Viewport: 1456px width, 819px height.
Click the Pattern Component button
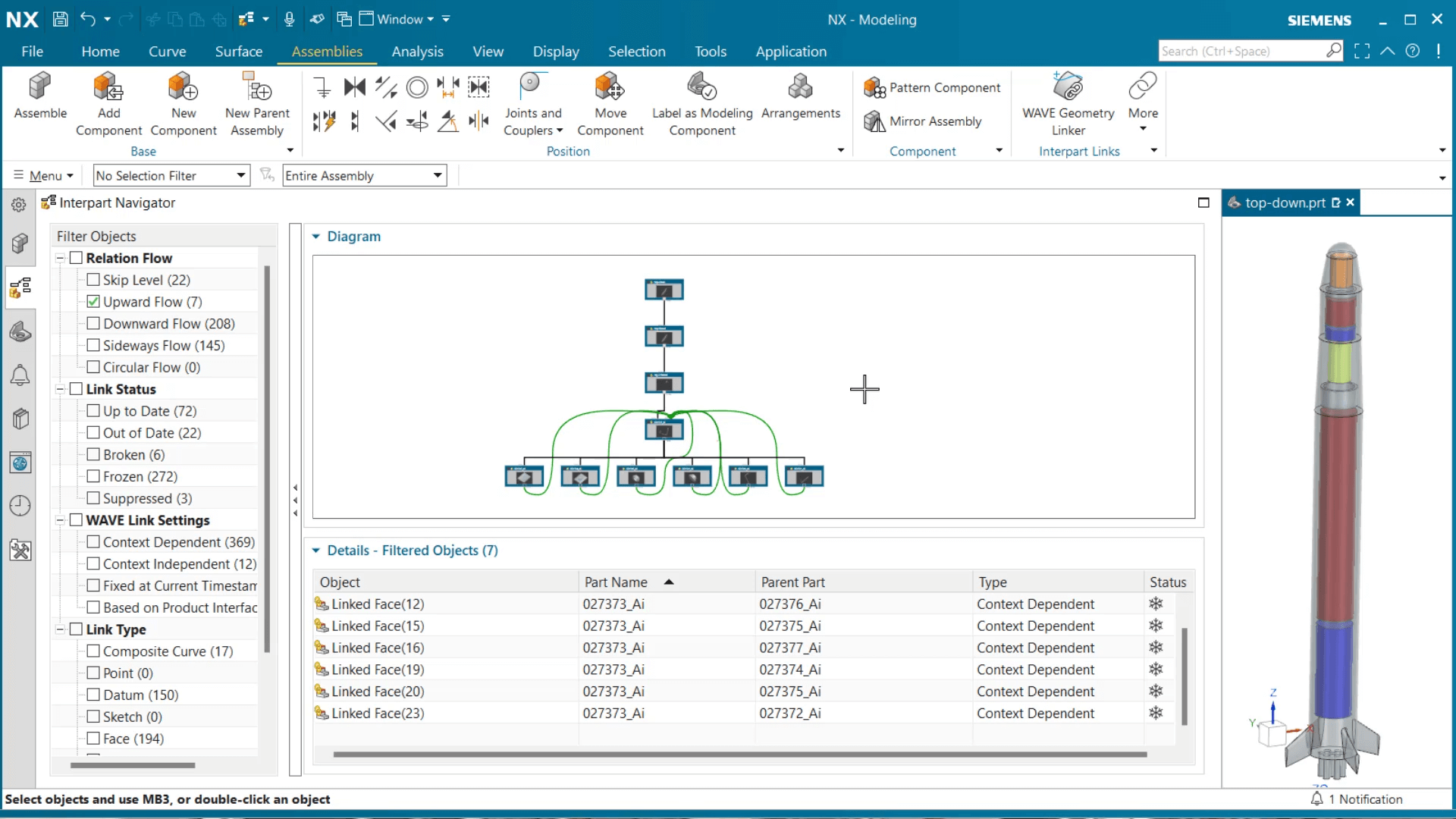(x=933, y=88)
